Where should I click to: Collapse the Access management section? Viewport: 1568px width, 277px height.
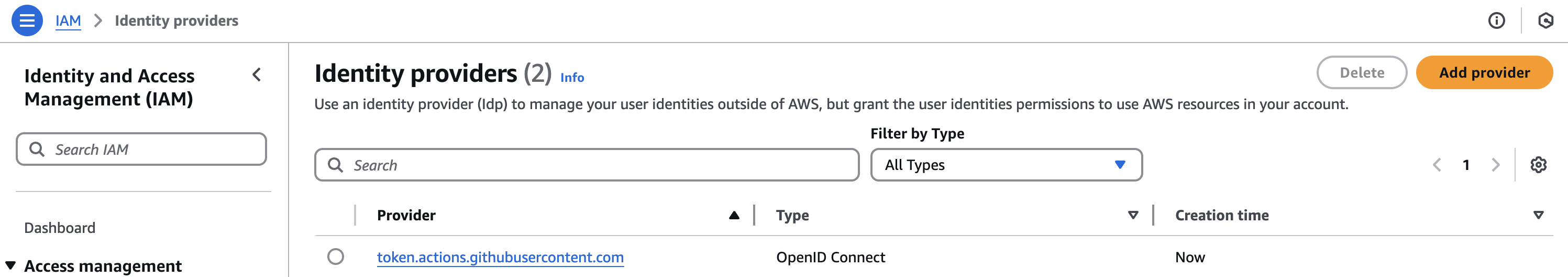10,265
